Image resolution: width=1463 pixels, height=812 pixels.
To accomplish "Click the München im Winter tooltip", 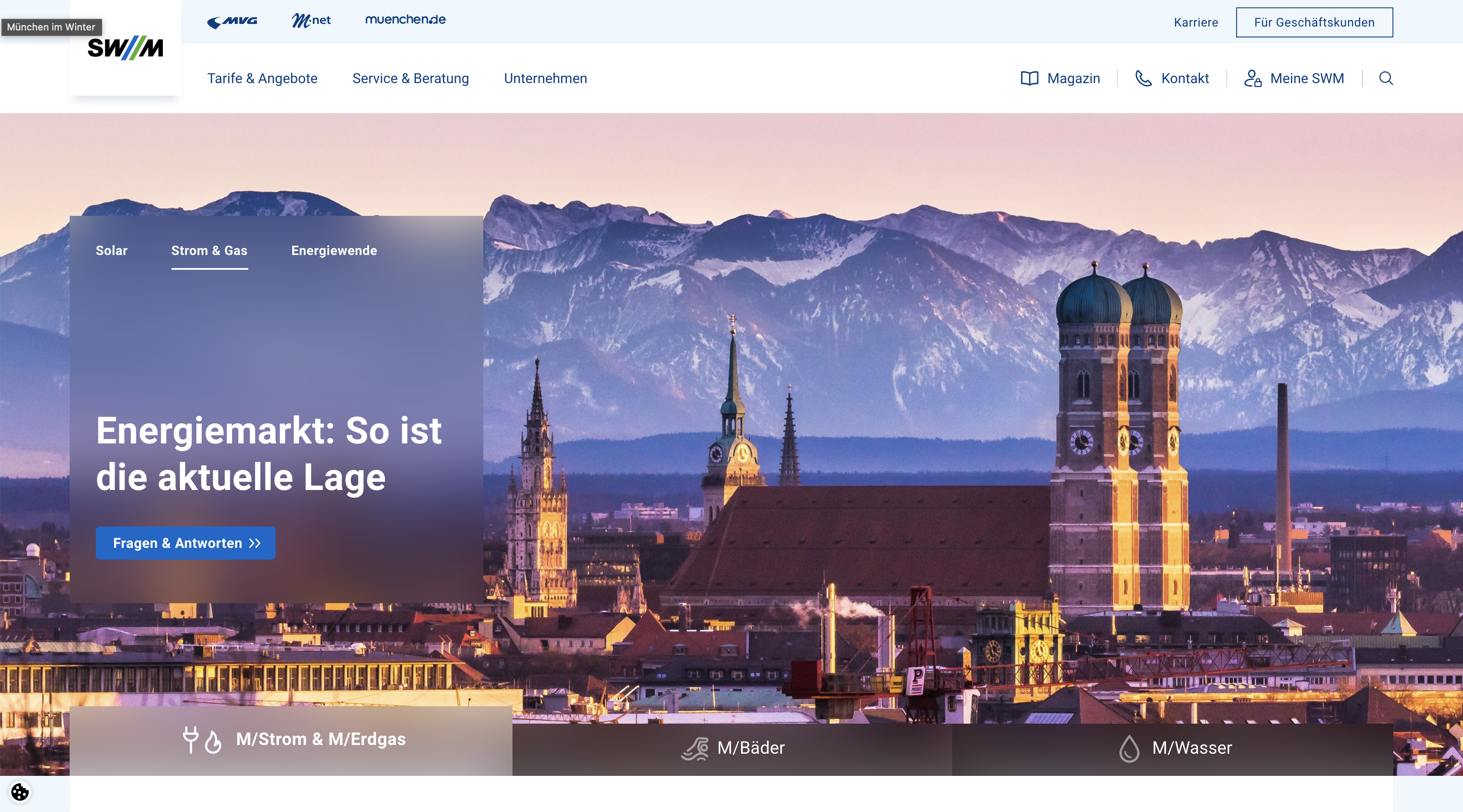I will point(51,27).
